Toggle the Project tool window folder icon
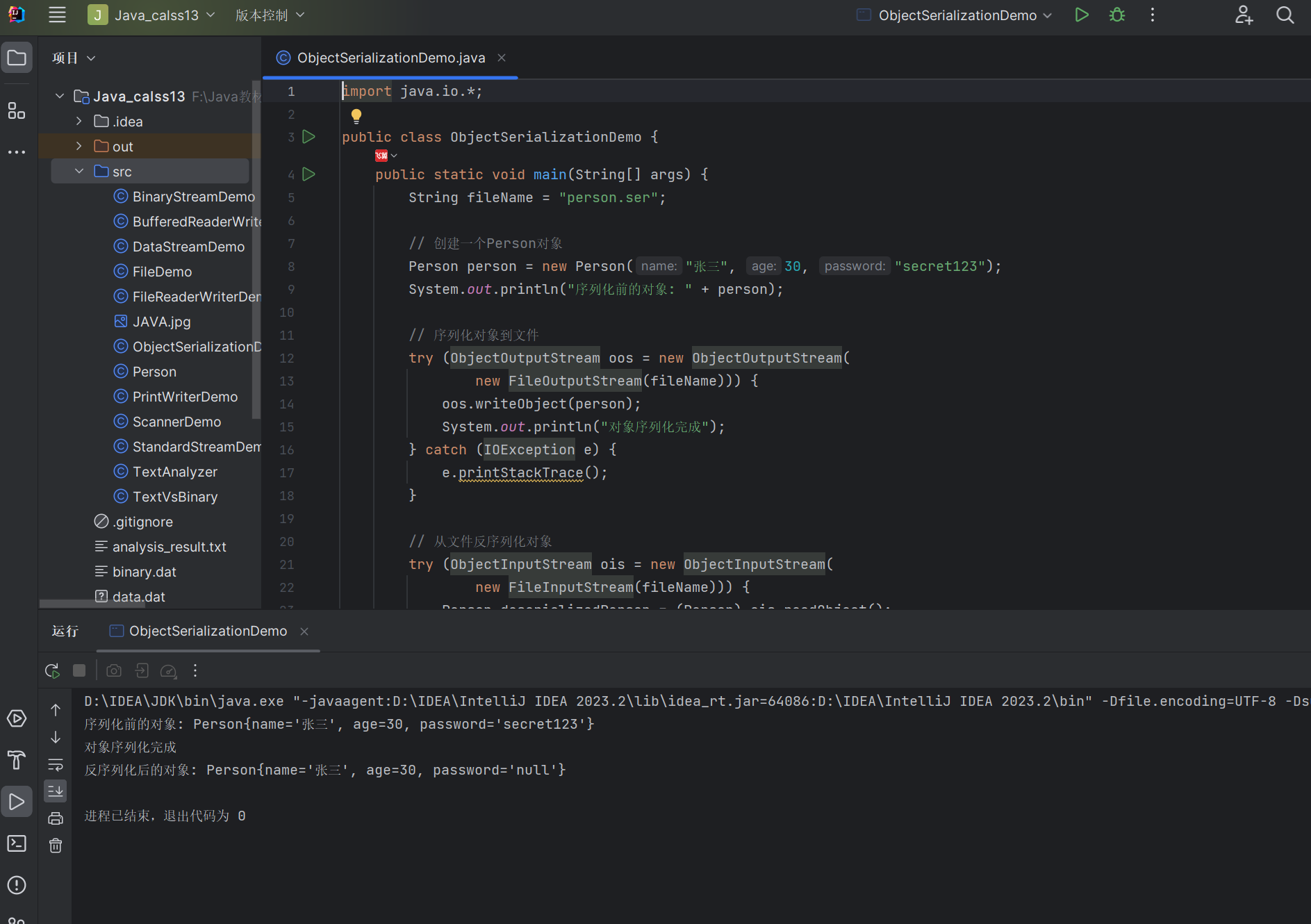Screen dimensions: 1311x924 point(17,58)
